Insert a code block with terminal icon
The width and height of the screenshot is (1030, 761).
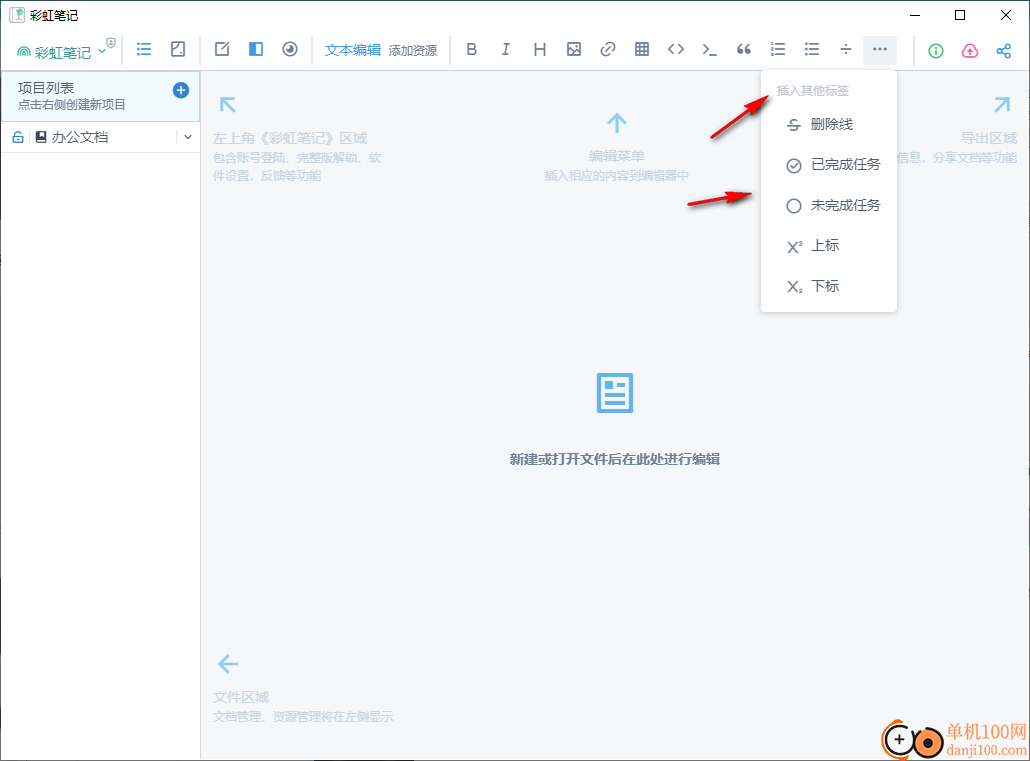[x=709, y=49]
